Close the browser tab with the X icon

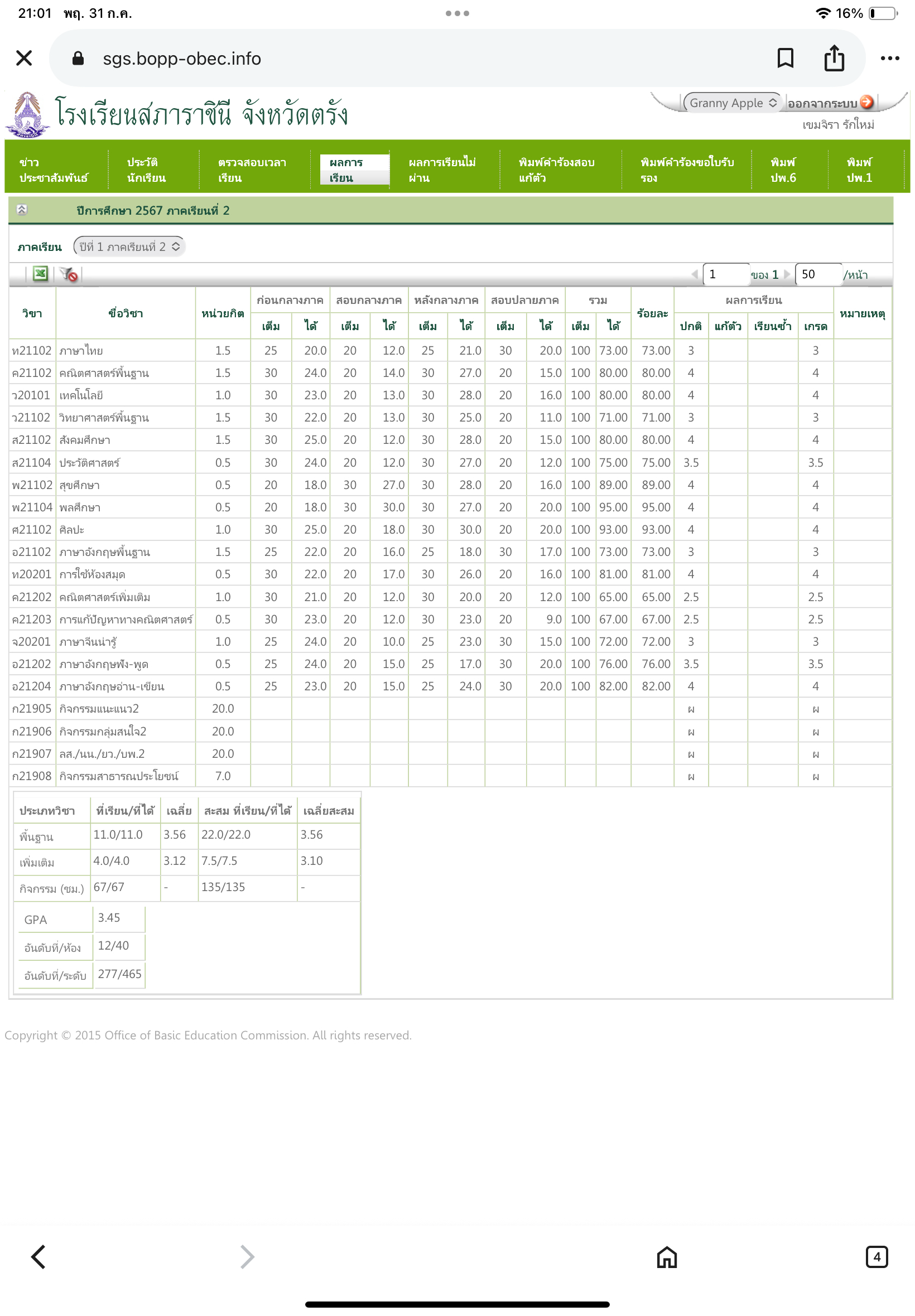coord(24,58)
